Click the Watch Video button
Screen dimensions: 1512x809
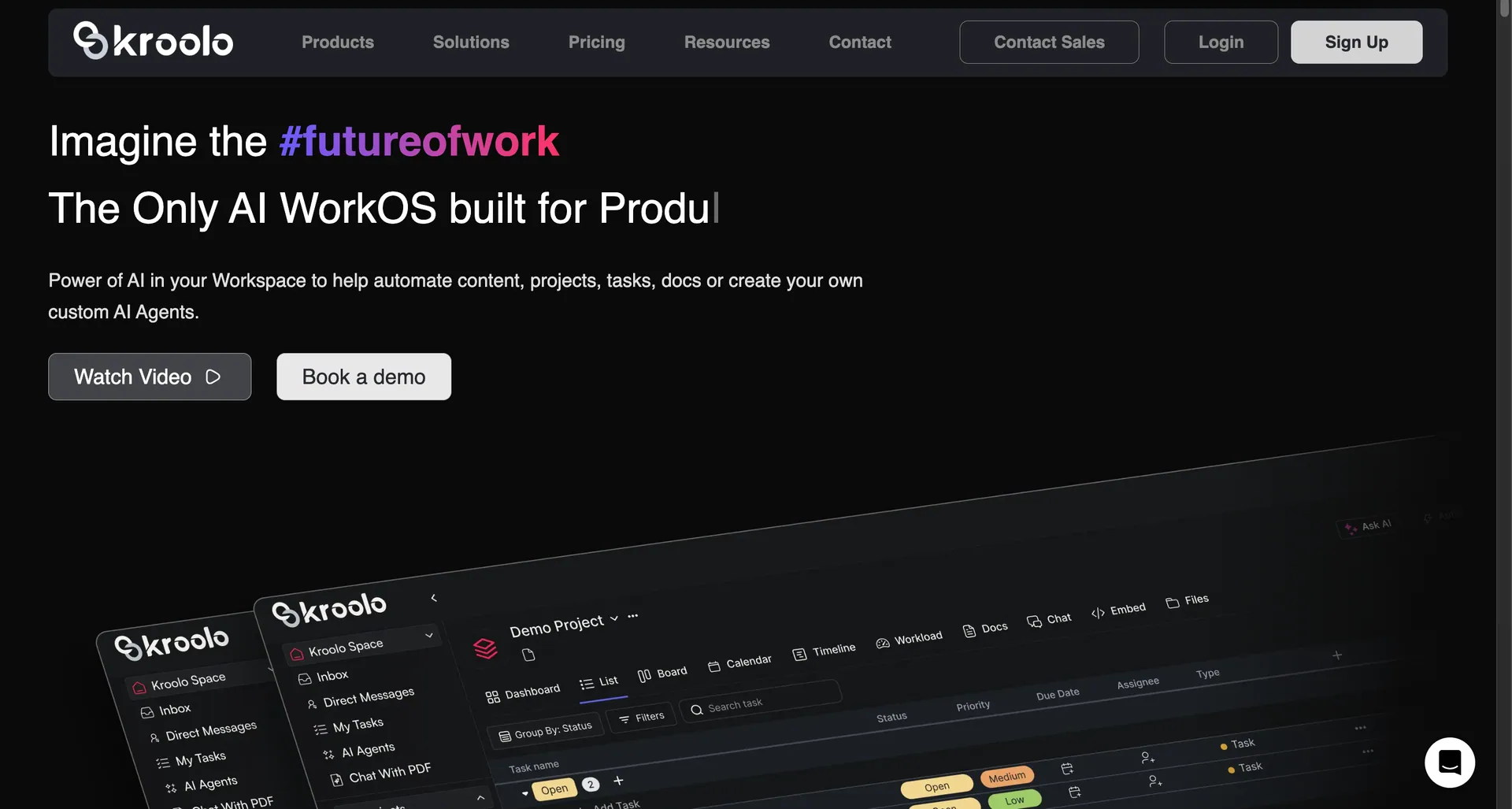point(150,377)
